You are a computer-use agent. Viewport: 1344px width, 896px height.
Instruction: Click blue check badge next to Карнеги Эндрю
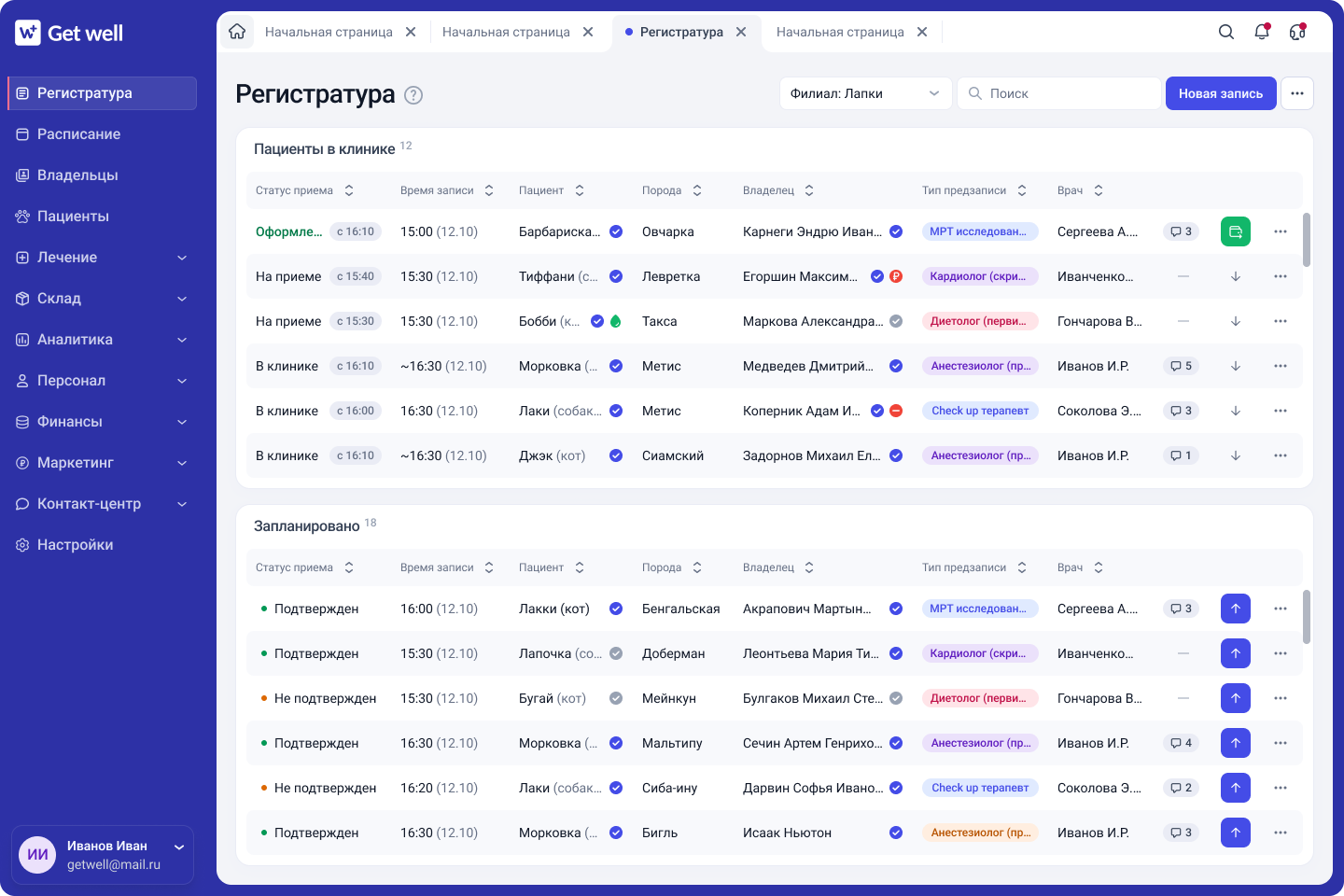[x=896, y=231]
